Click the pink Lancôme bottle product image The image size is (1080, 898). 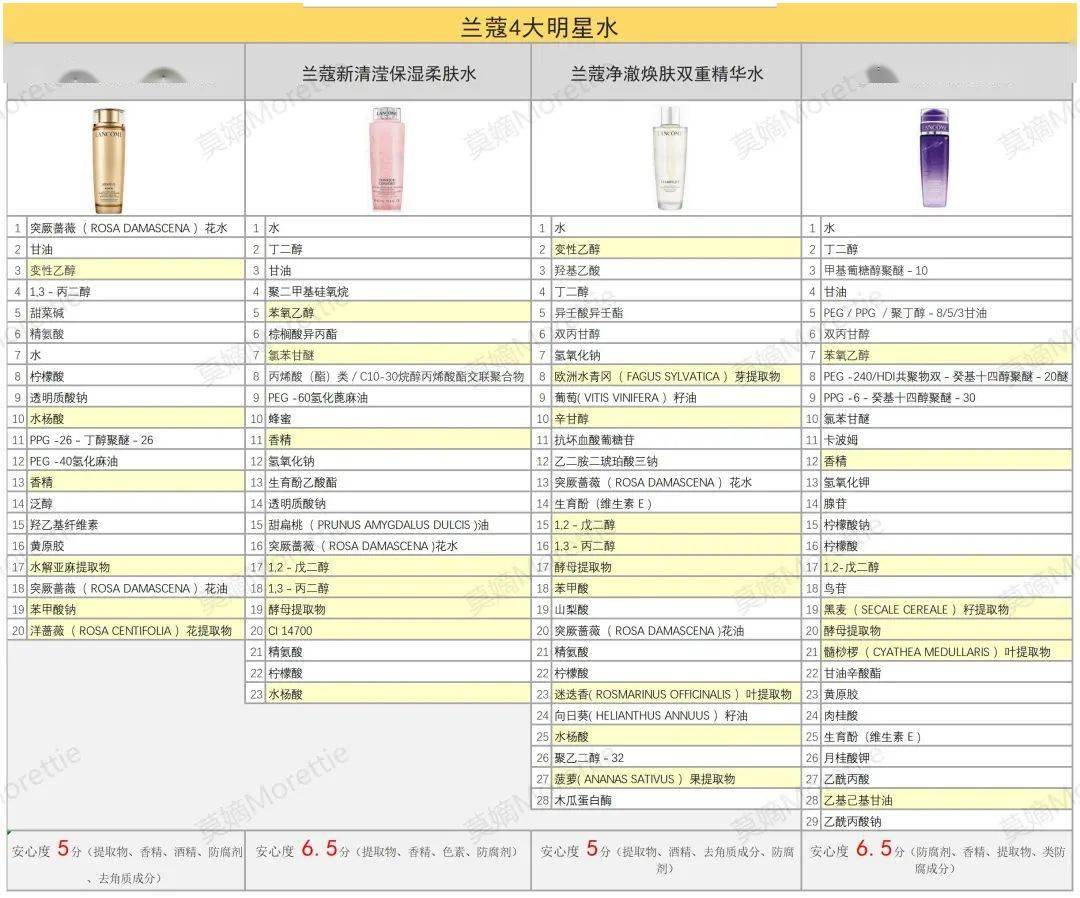386,159
